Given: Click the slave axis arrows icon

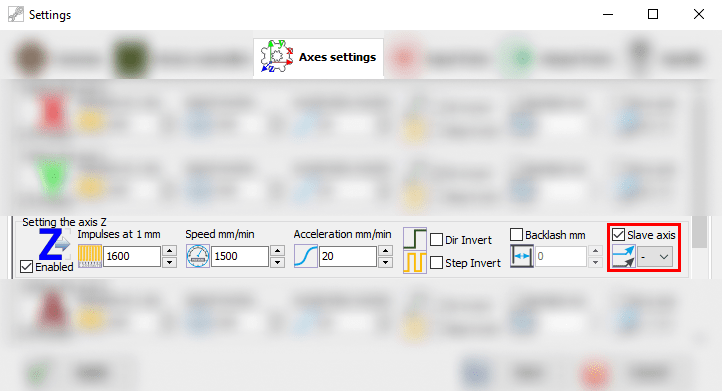Looking at the screenshot, I should pyautogui.click(x=623, y=257).
